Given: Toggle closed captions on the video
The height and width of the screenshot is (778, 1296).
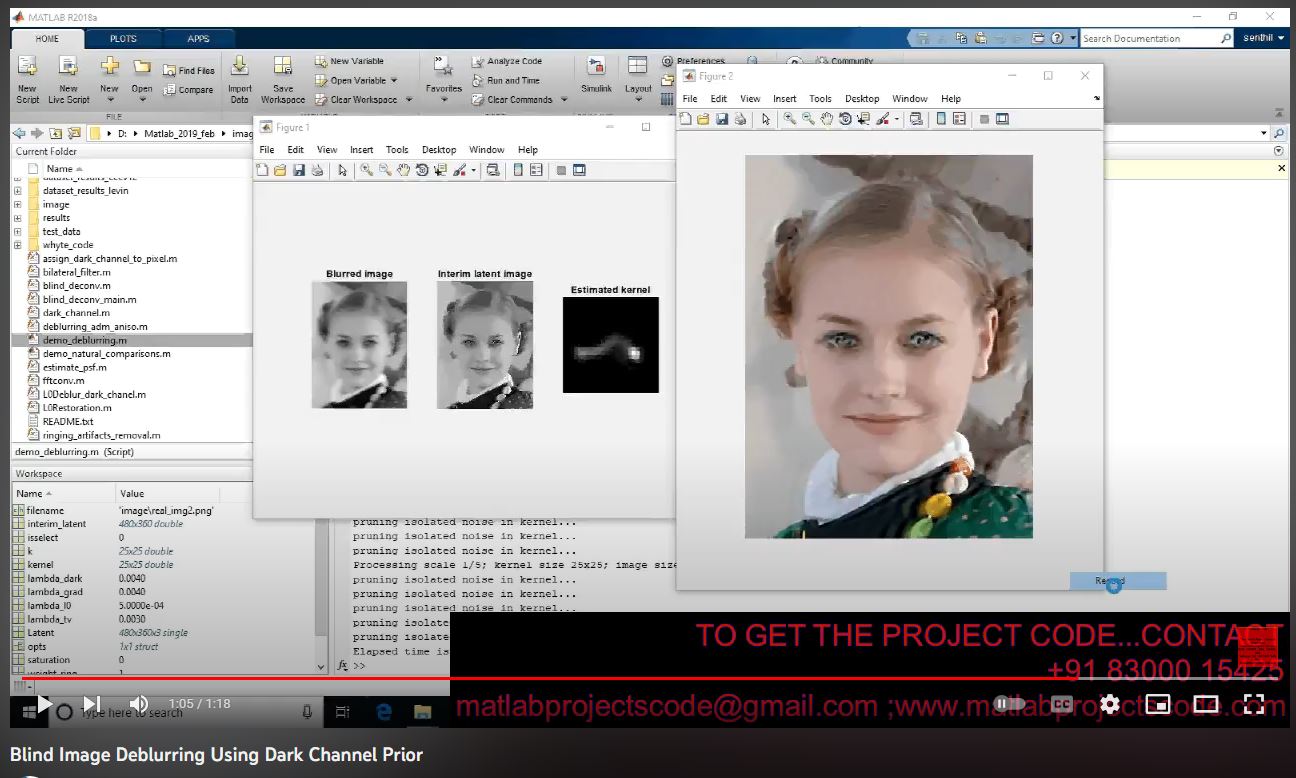Looking at the screenshot, I should pyautogui.click(x=1062, y=704).
